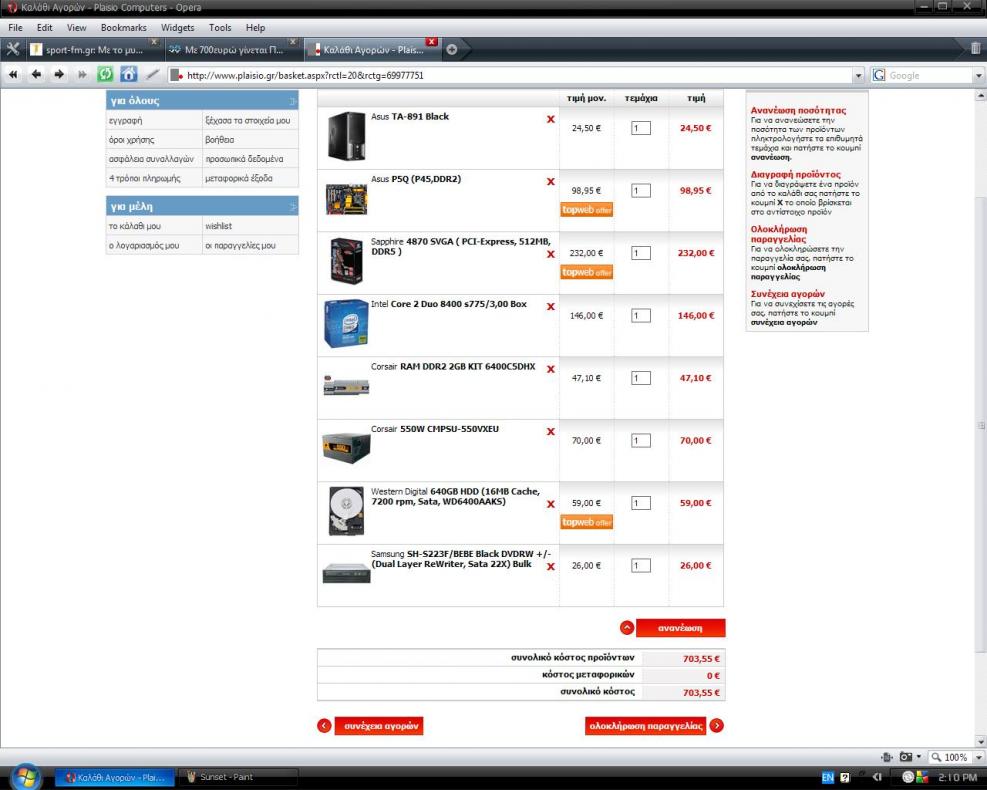
Task: Click quantity field for Intel Core 2 Duo
Action: (641, 315)
